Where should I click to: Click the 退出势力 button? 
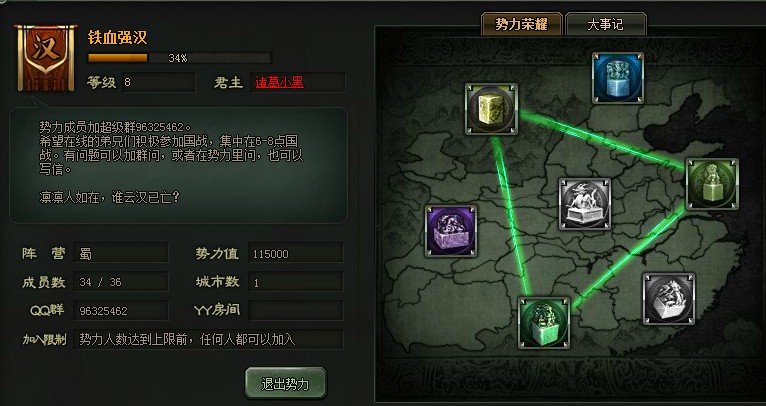(x=286, y=384)
